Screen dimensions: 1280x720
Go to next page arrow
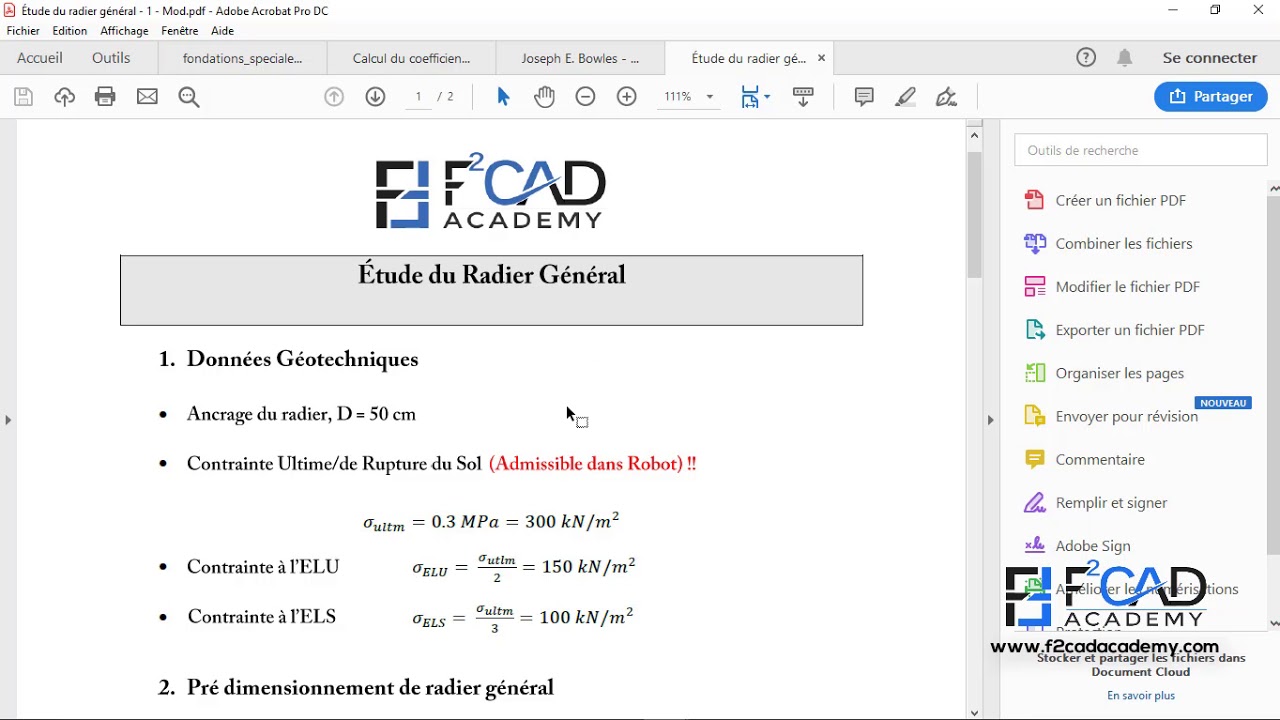tap(375, 97)
